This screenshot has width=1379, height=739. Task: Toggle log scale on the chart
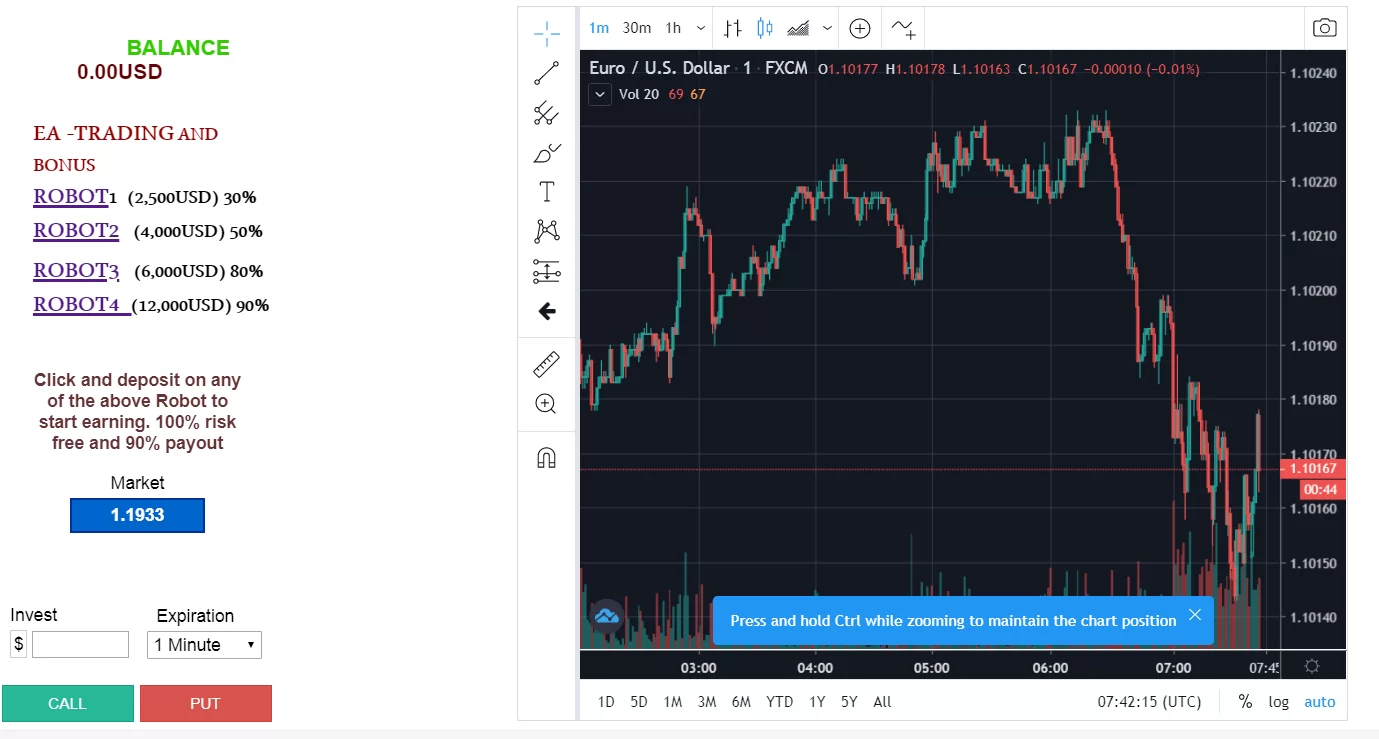pyautogui.click(x=1279, y=702)
